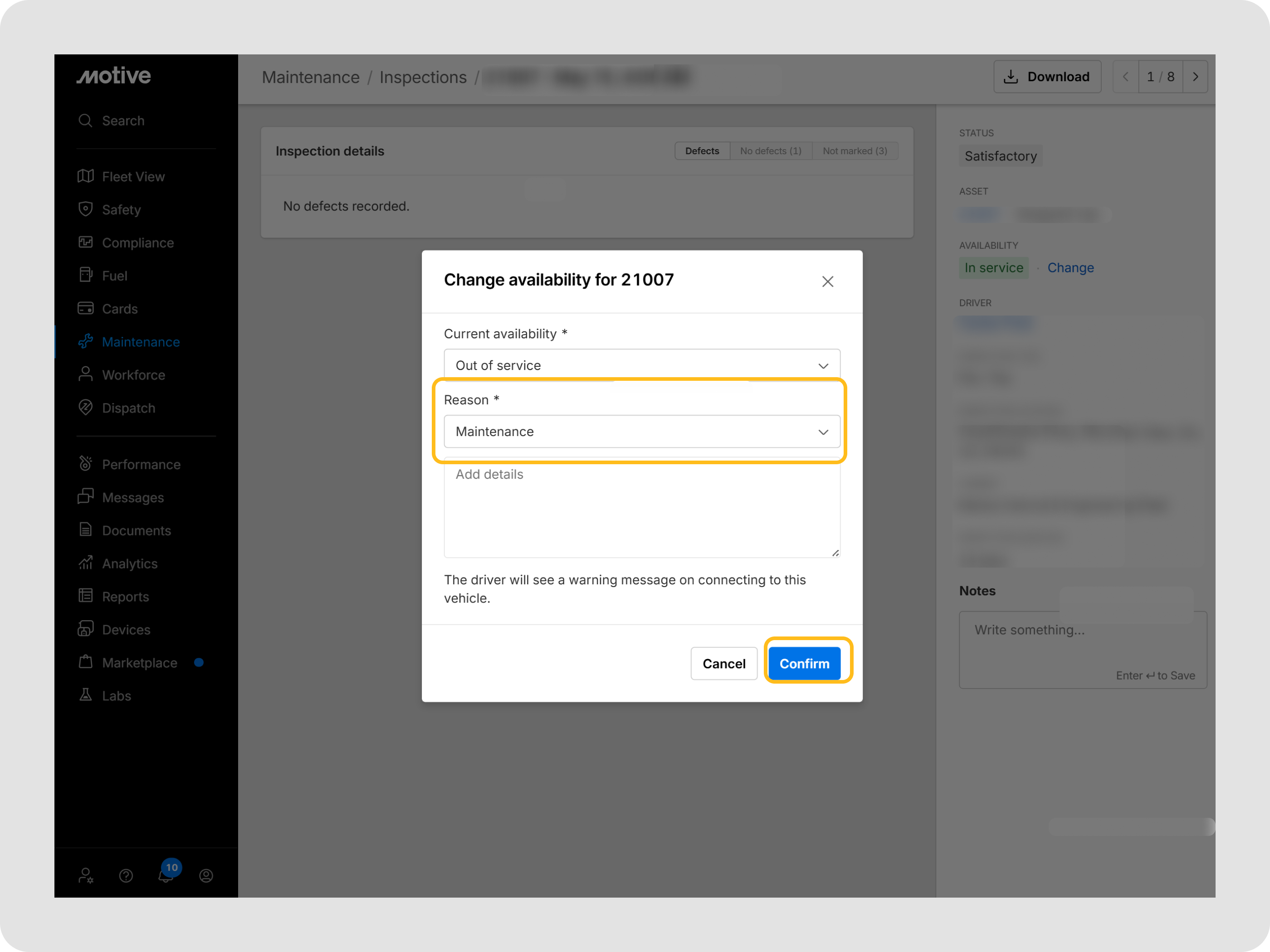Screen dimensions: 1270x952
Task: Open Compliance in the sidebar
Action: coord(138,243)
